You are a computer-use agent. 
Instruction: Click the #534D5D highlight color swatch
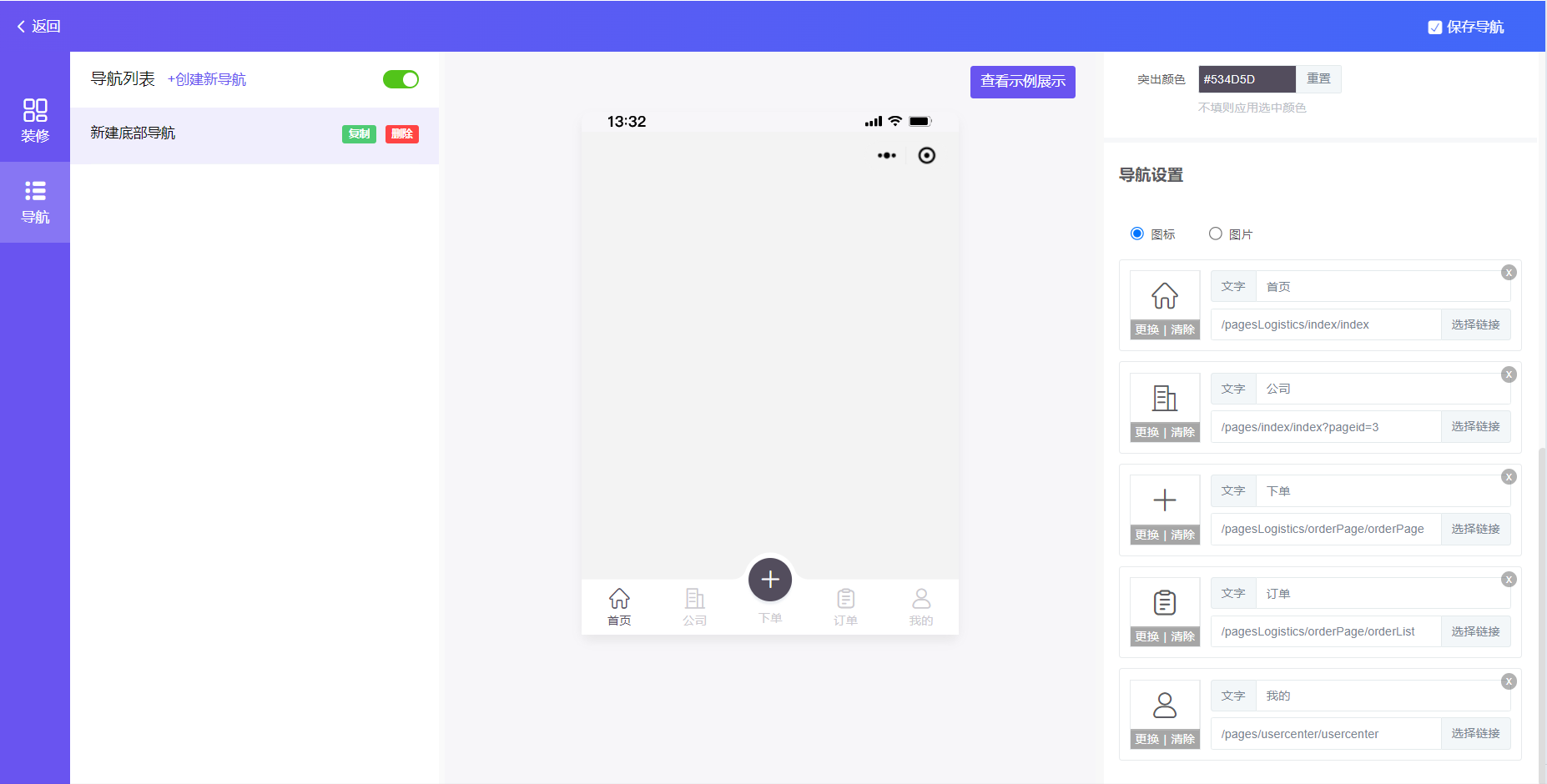pos(1246,79)
